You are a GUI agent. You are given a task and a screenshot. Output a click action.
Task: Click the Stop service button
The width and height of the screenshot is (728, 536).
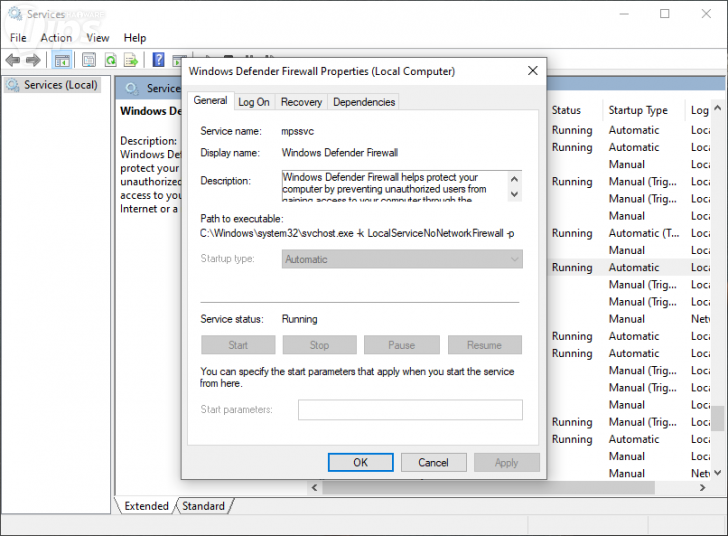[x=319, y=345]
